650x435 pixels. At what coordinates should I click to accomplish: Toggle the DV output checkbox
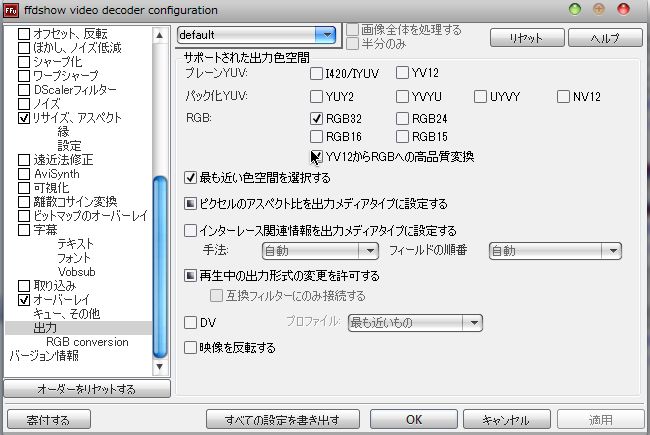pos(190,323)
